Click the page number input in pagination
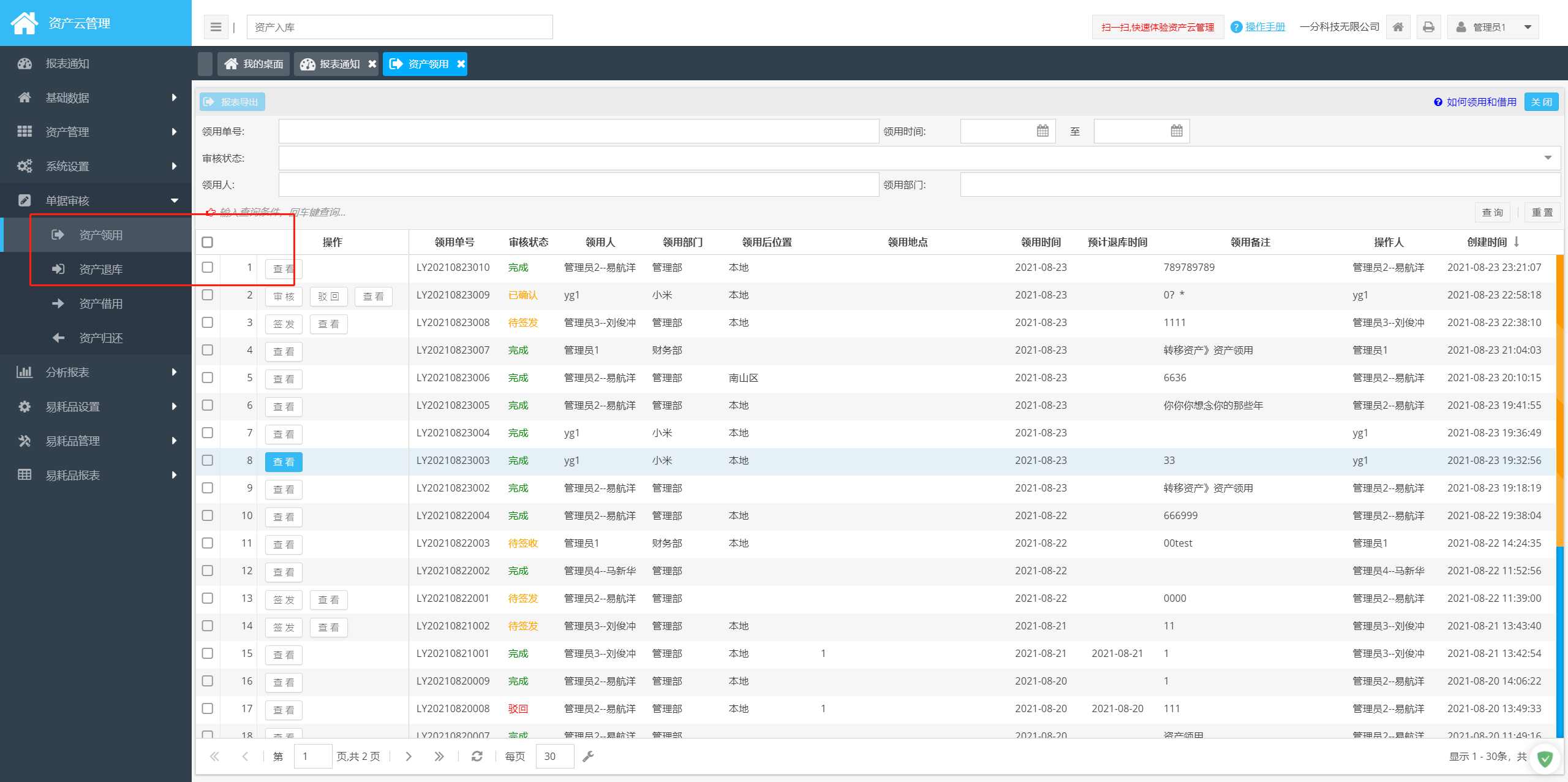Image resolution: width=1568 pixels, height=782 pixels. (x=313, y=756)
